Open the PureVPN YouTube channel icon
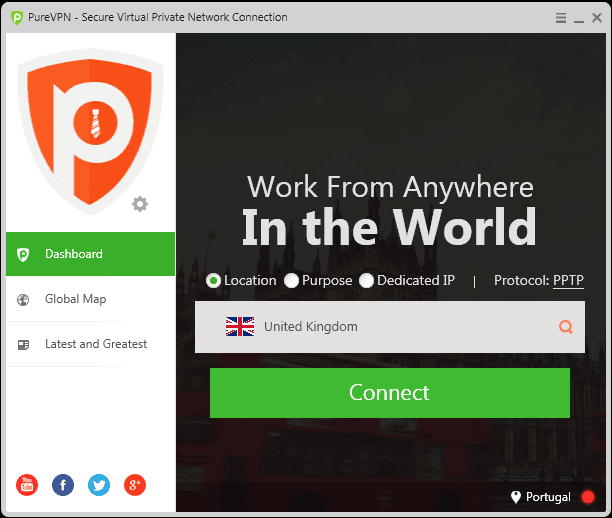Screen dimensions: 612x518 (x=27, y=485)
